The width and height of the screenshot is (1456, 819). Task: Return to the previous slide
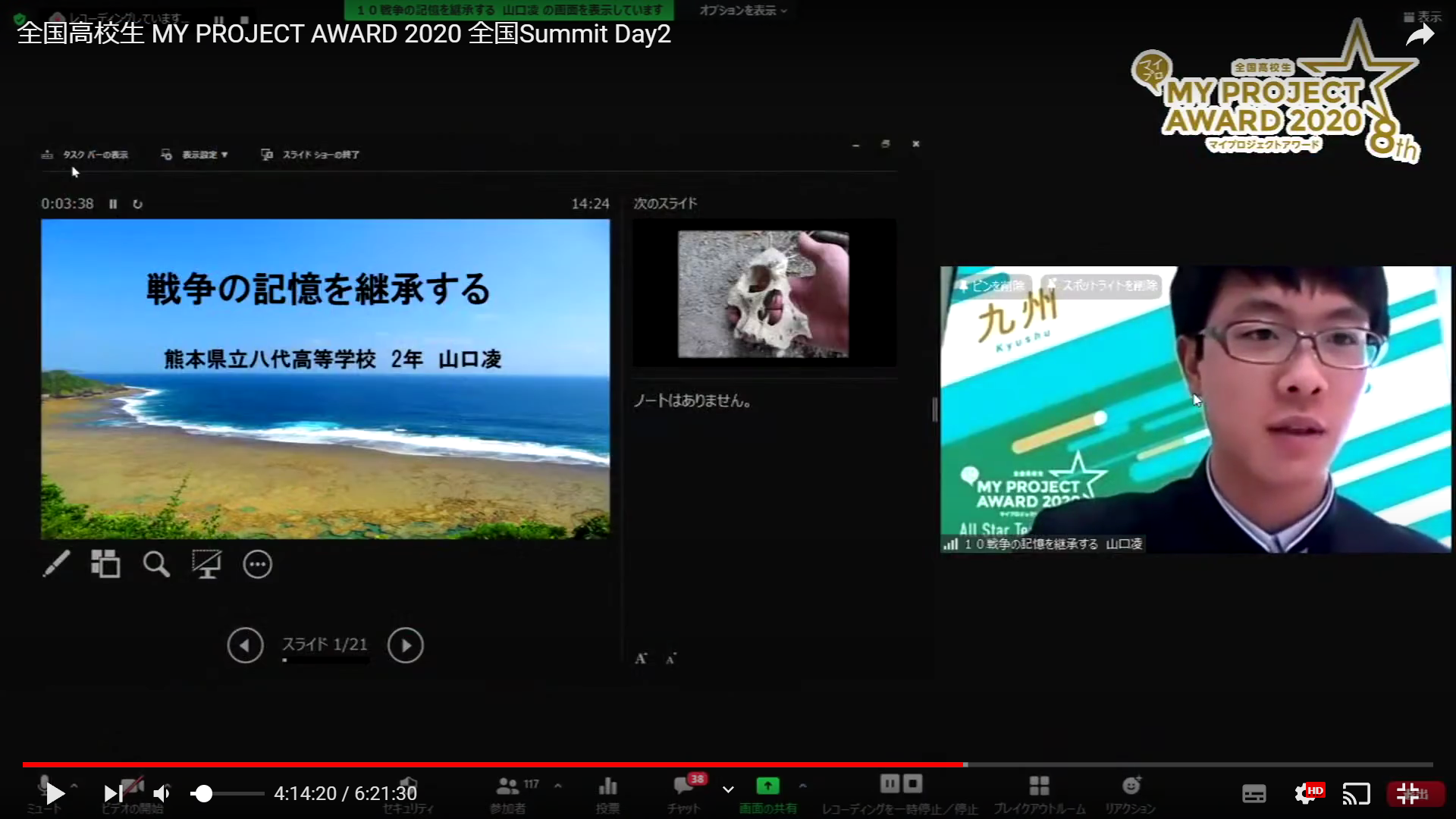click(x=245, y=645)
